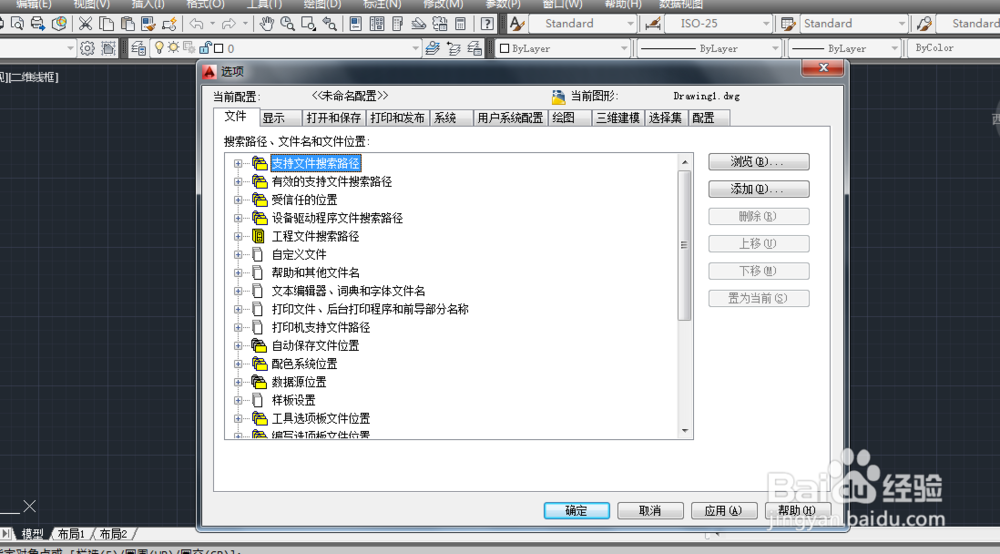This screenshot has width=1000, height=554.
Task: Open the Sheet Set Manager icon
Action: [x=418, y=24]
